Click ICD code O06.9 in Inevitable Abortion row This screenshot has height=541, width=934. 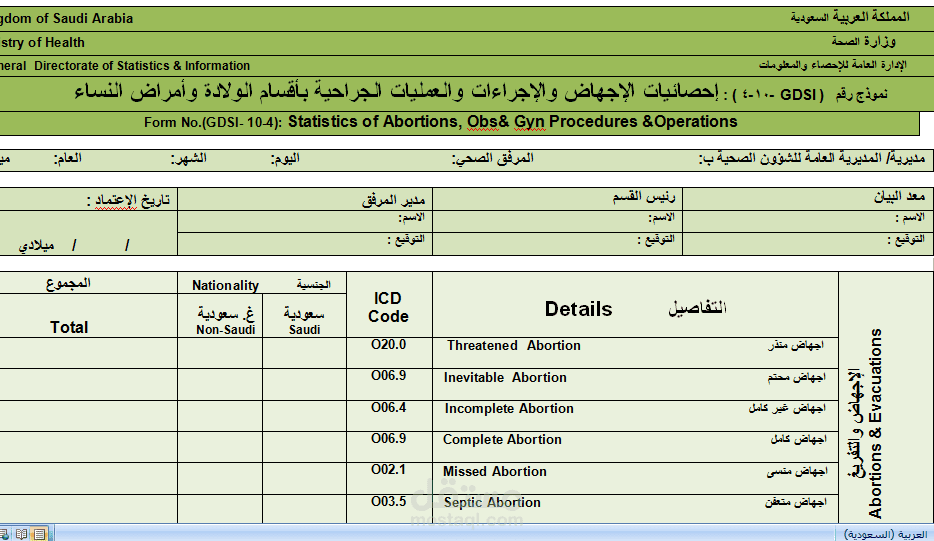[388, 375]
